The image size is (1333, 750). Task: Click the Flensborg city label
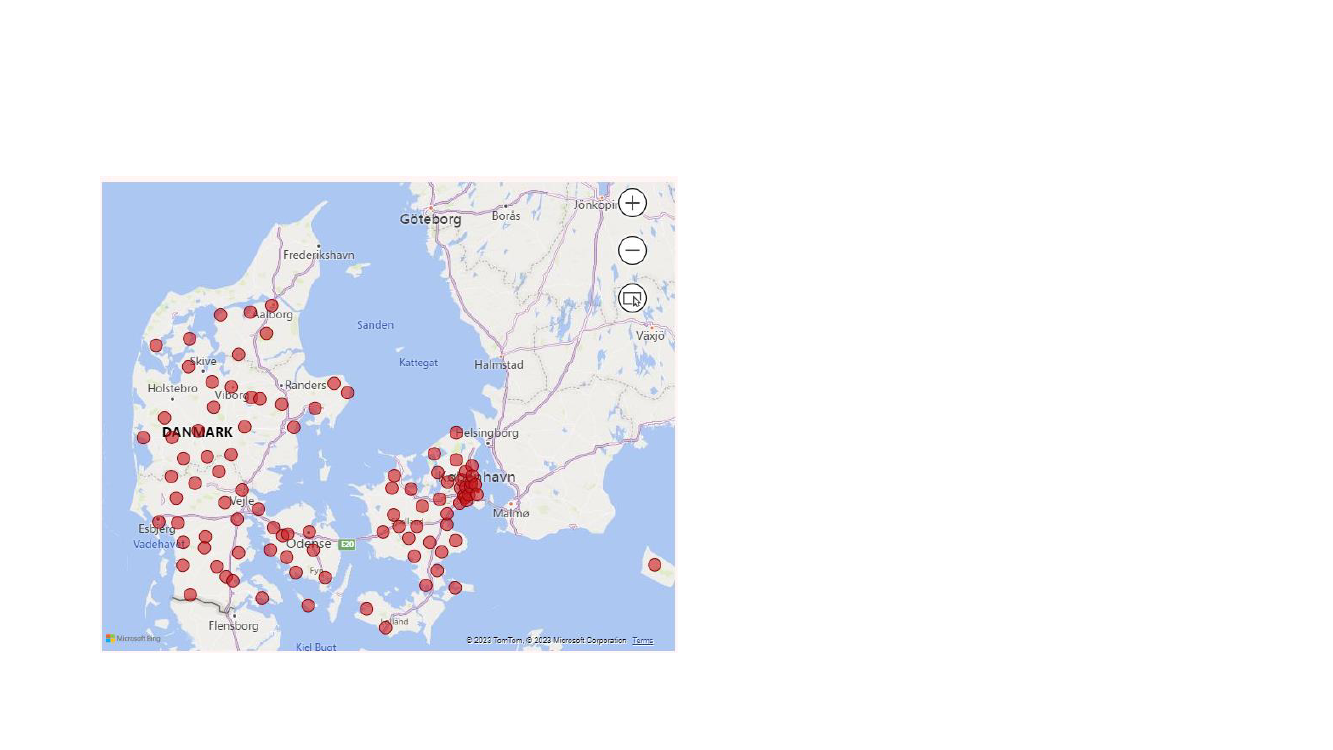(x=233, y=626)
